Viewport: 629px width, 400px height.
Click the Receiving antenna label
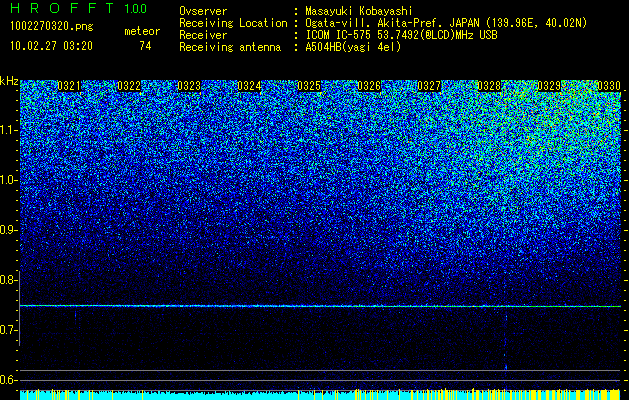pyautogui.click(x=230, y=47)
